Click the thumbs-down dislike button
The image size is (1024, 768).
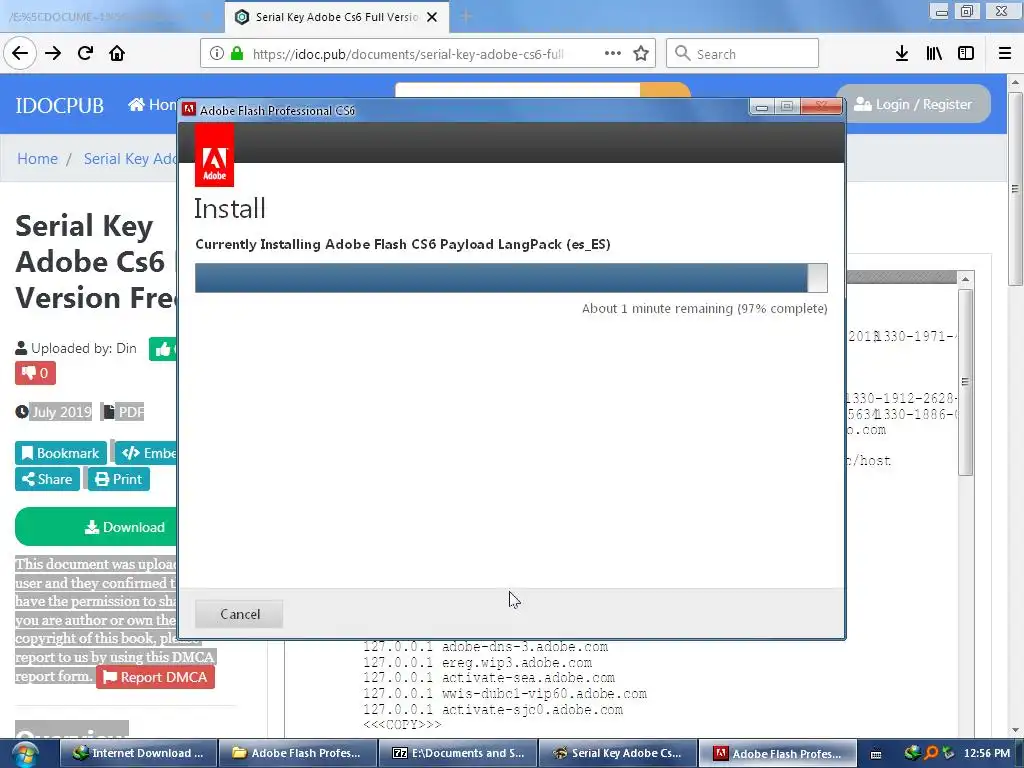35,373
